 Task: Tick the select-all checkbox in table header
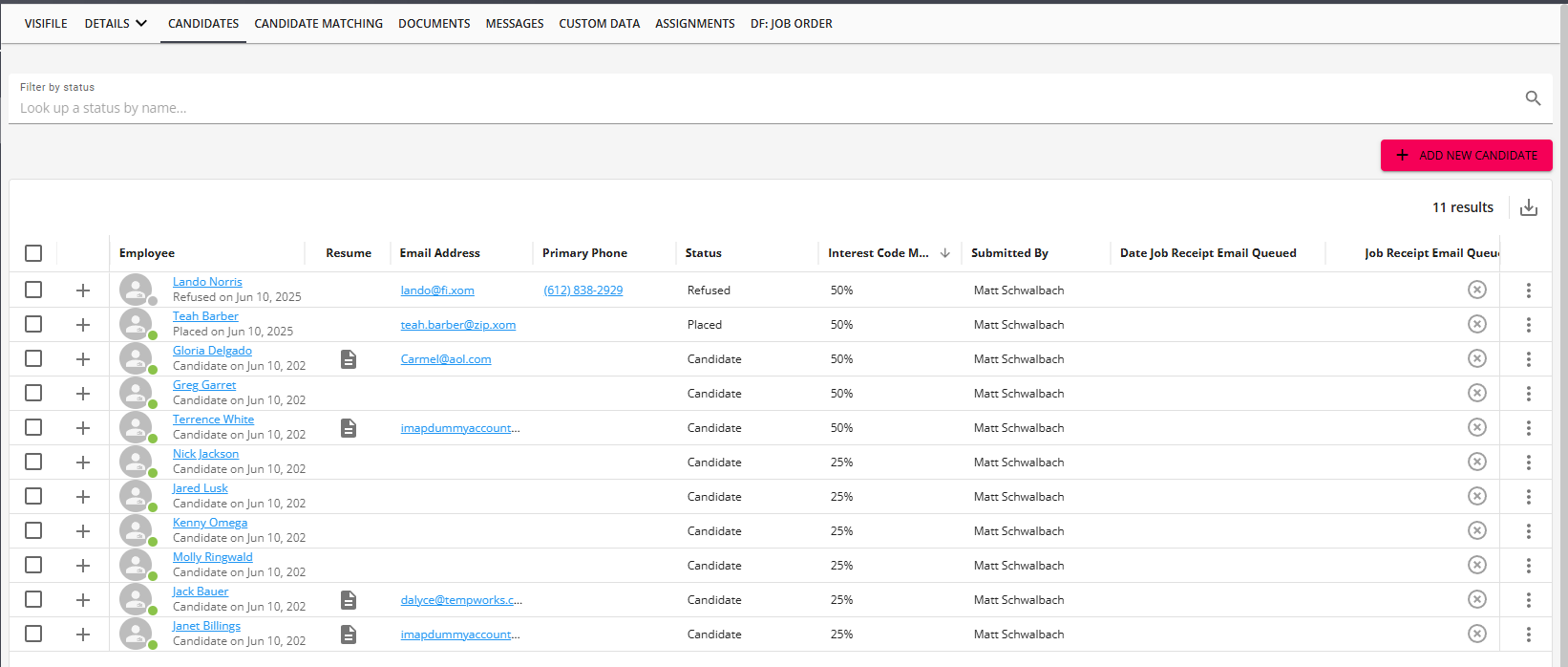[33, 253]
